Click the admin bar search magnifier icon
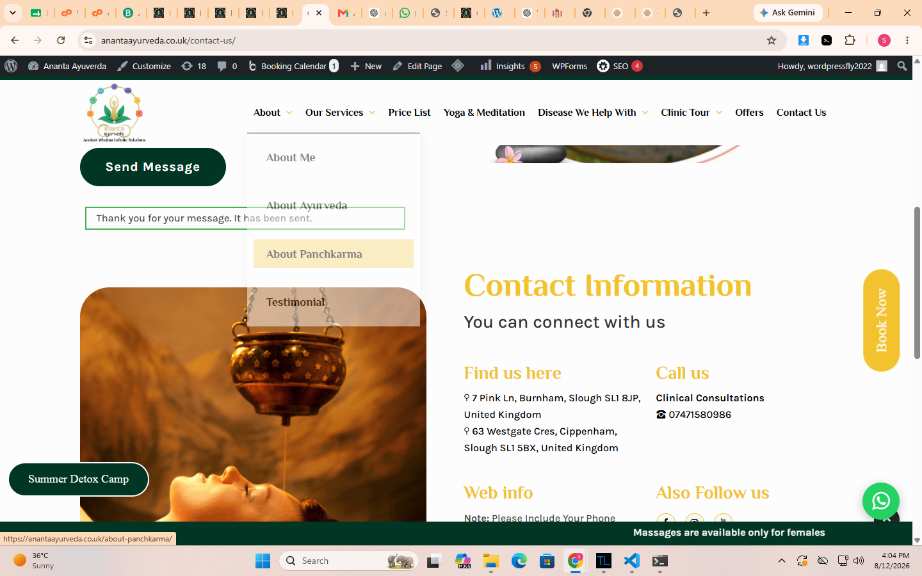Viewport: 922px width, 576px height. (901, 66)
